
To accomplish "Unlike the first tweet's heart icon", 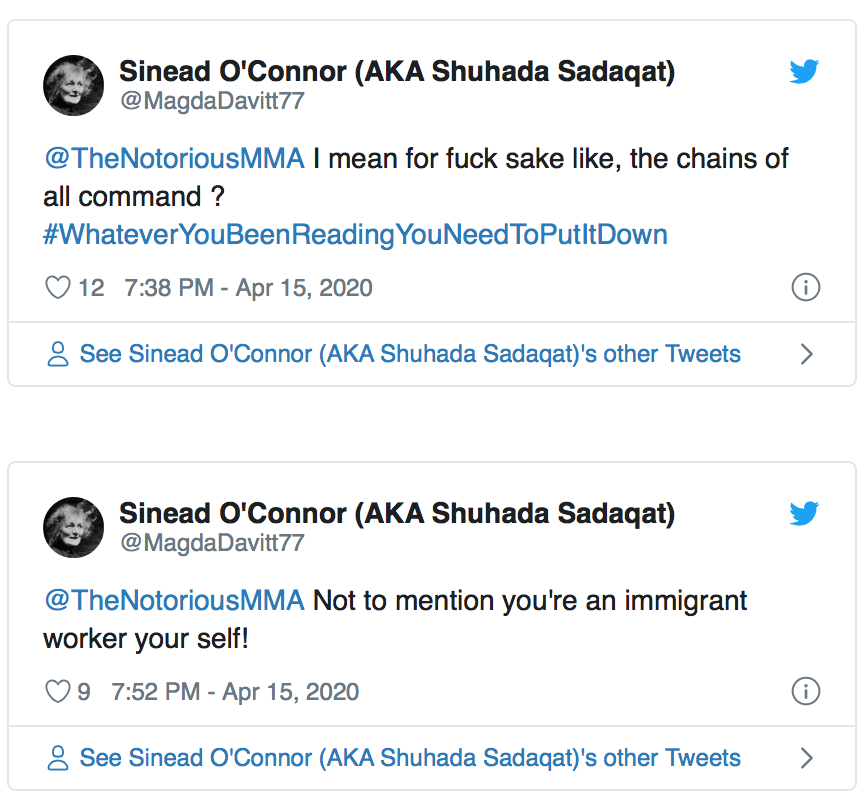I will [x=57, y=287].
